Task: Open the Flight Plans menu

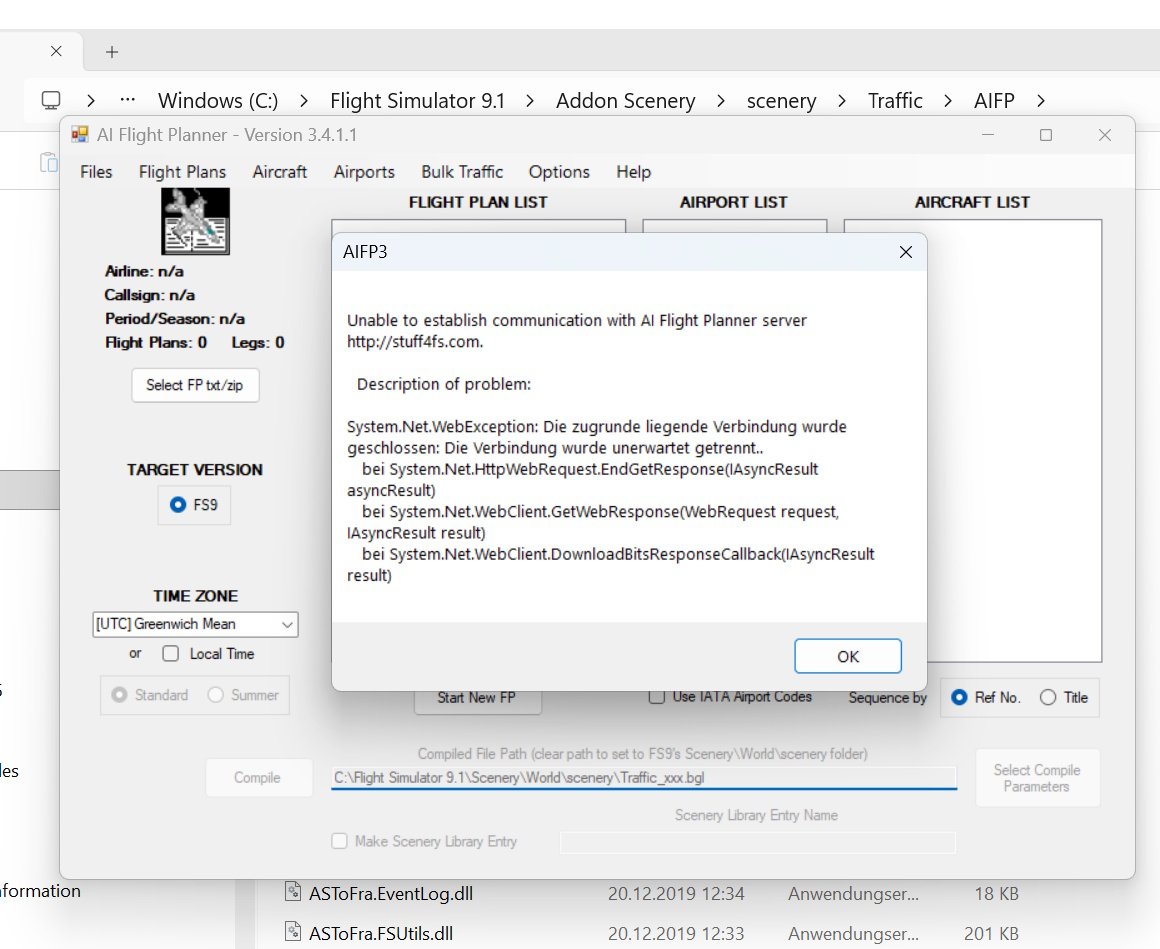Action: pos(182,172)
